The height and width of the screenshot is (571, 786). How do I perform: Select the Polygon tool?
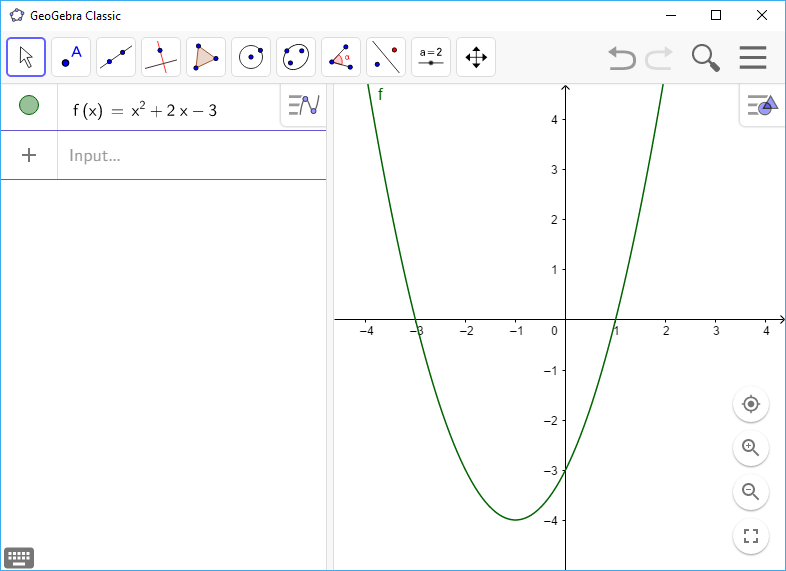[206, 57]
